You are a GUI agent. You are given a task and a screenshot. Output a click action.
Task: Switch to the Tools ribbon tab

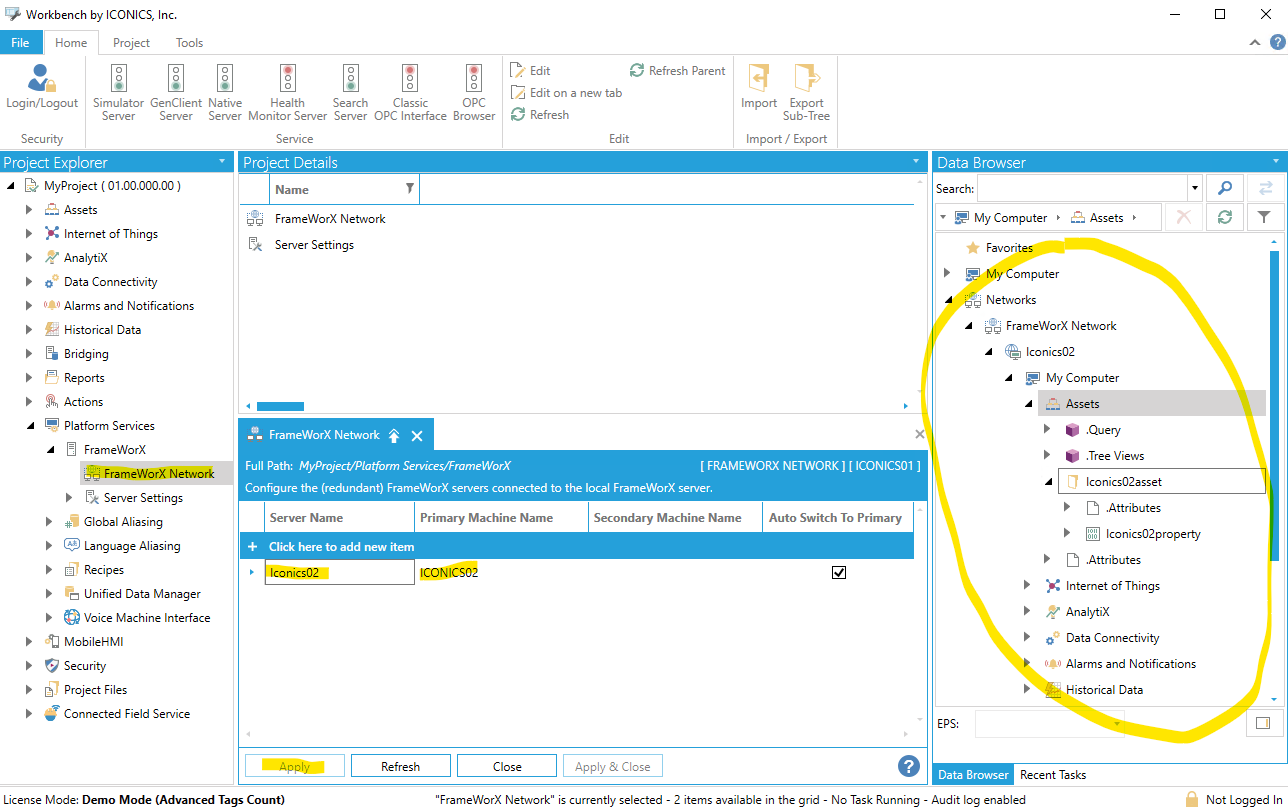[x=189, y=42]
